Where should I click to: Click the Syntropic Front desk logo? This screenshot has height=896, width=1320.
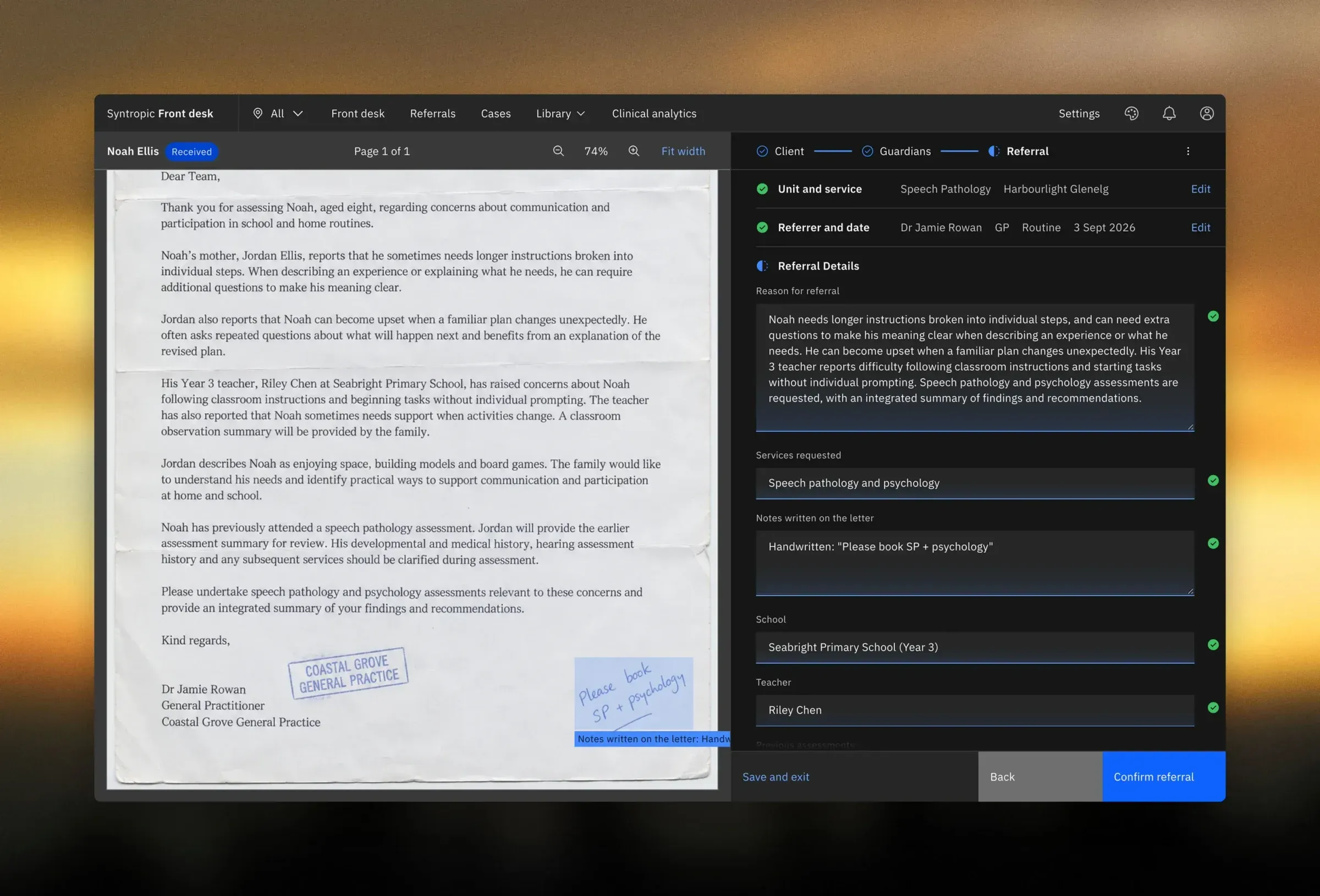click(x=160, y=114)
